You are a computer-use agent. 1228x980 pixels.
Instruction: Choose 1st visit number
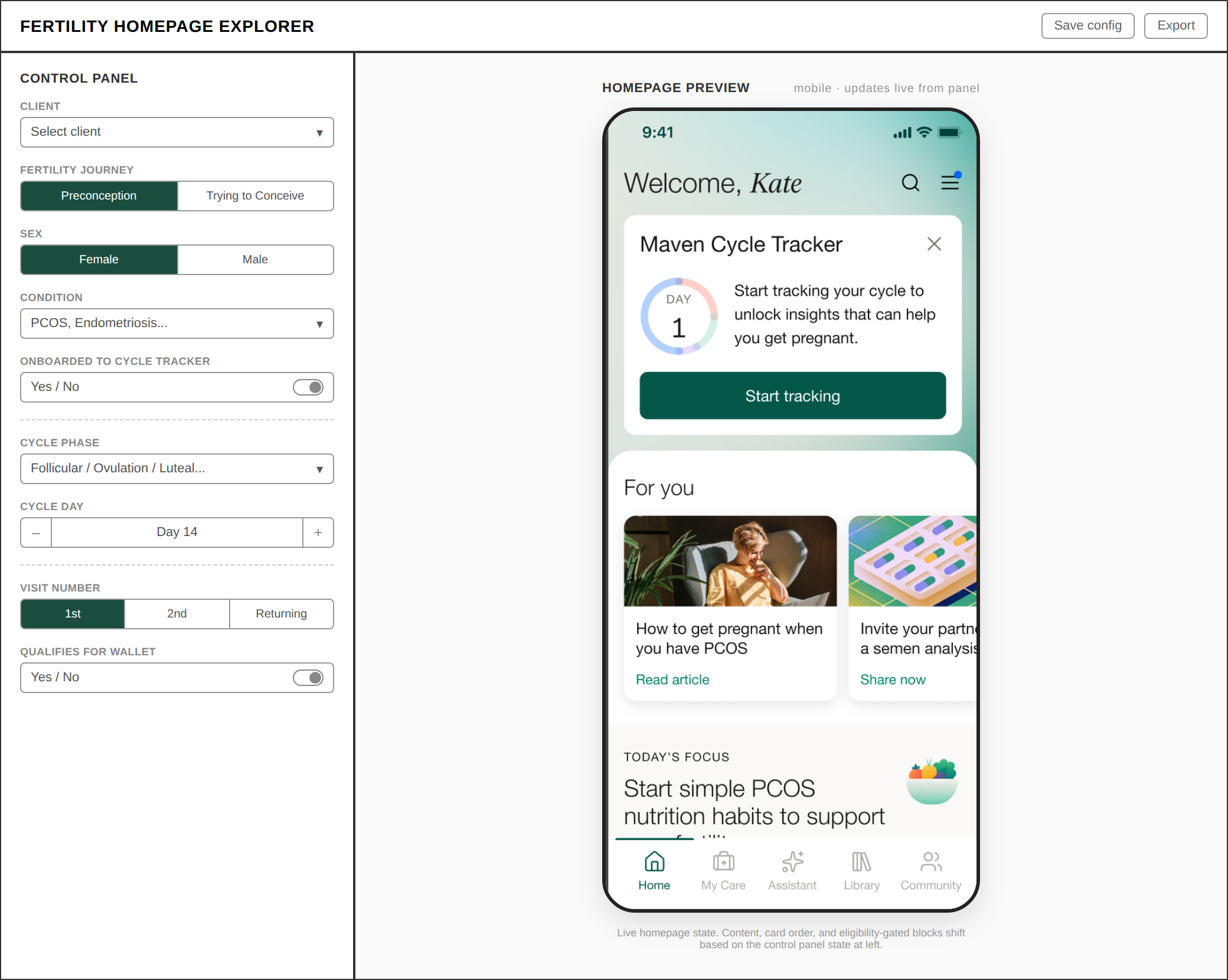coord(73,614)
